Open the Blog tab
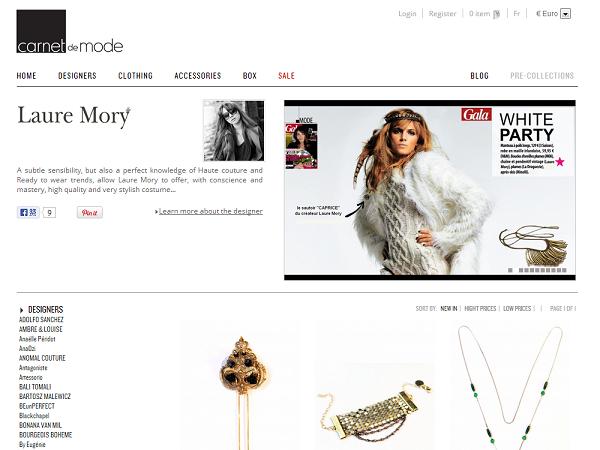This screenshot has width=600, height=450. [x=479, y=76]
